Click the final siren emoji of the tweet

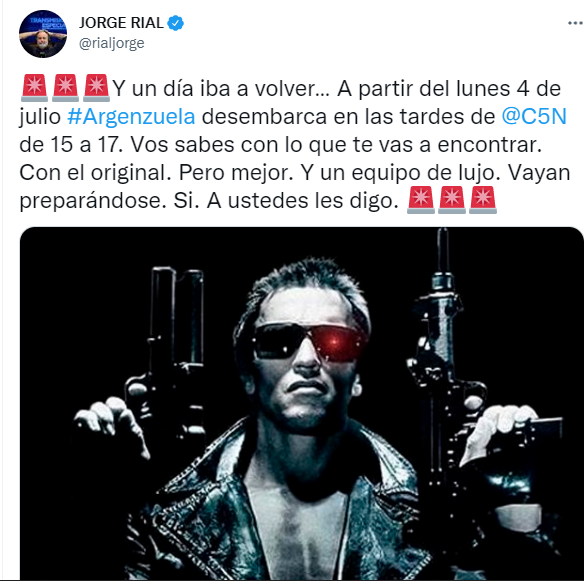point(483,200)
